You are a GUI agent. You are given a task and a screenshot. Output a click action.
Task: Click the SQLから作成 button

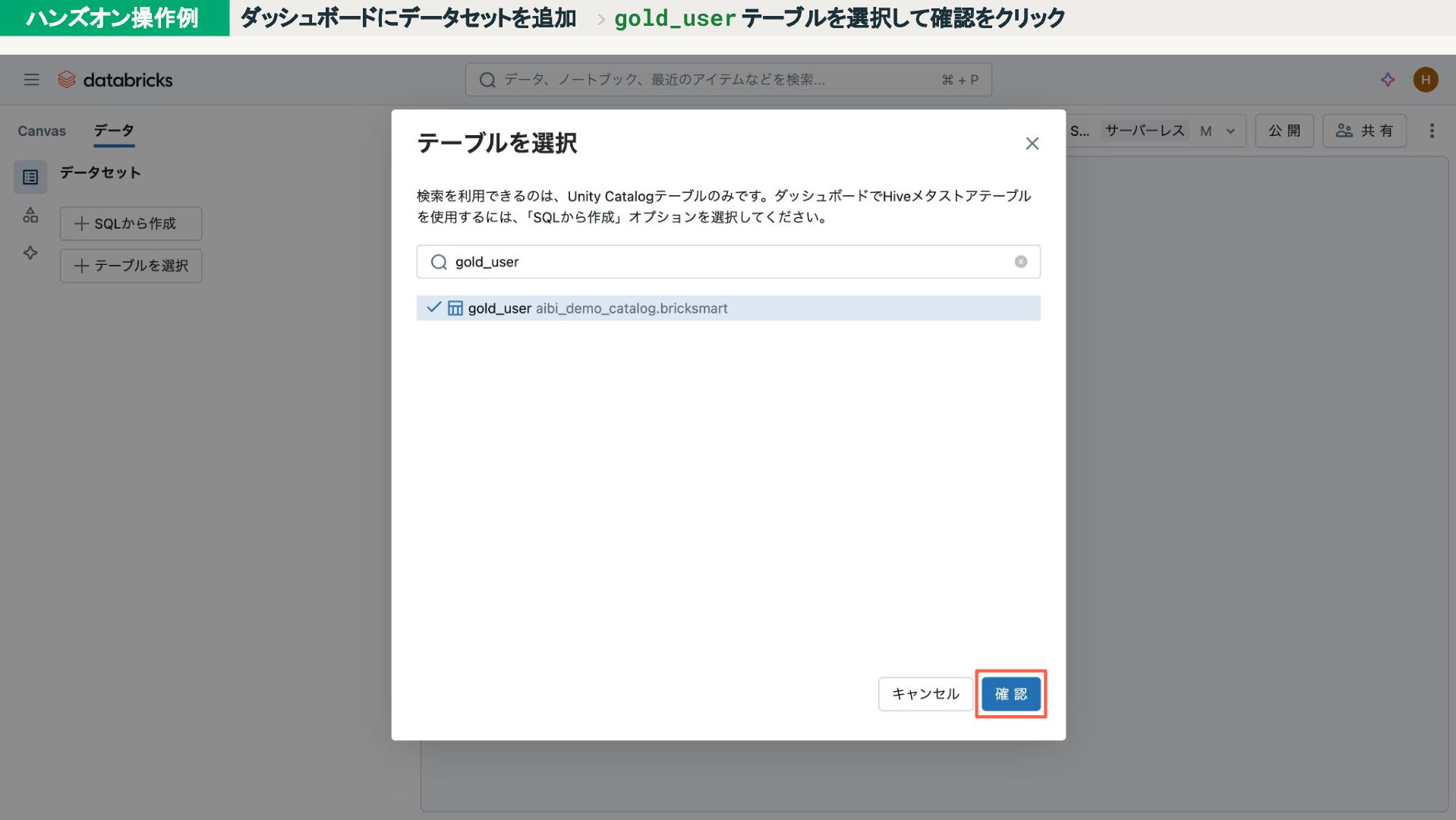pyautogui.click(x=131, y=224)
